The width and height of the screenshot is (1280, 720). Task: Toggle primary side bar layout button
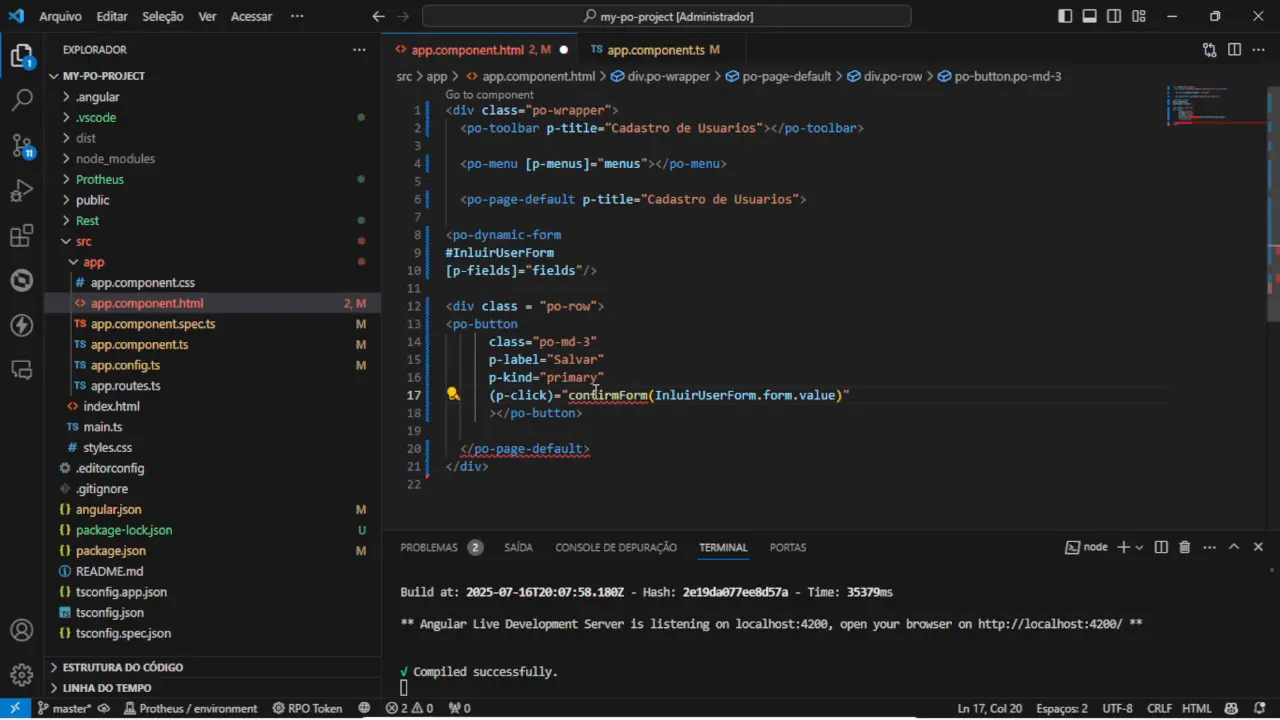[1066, 16]
